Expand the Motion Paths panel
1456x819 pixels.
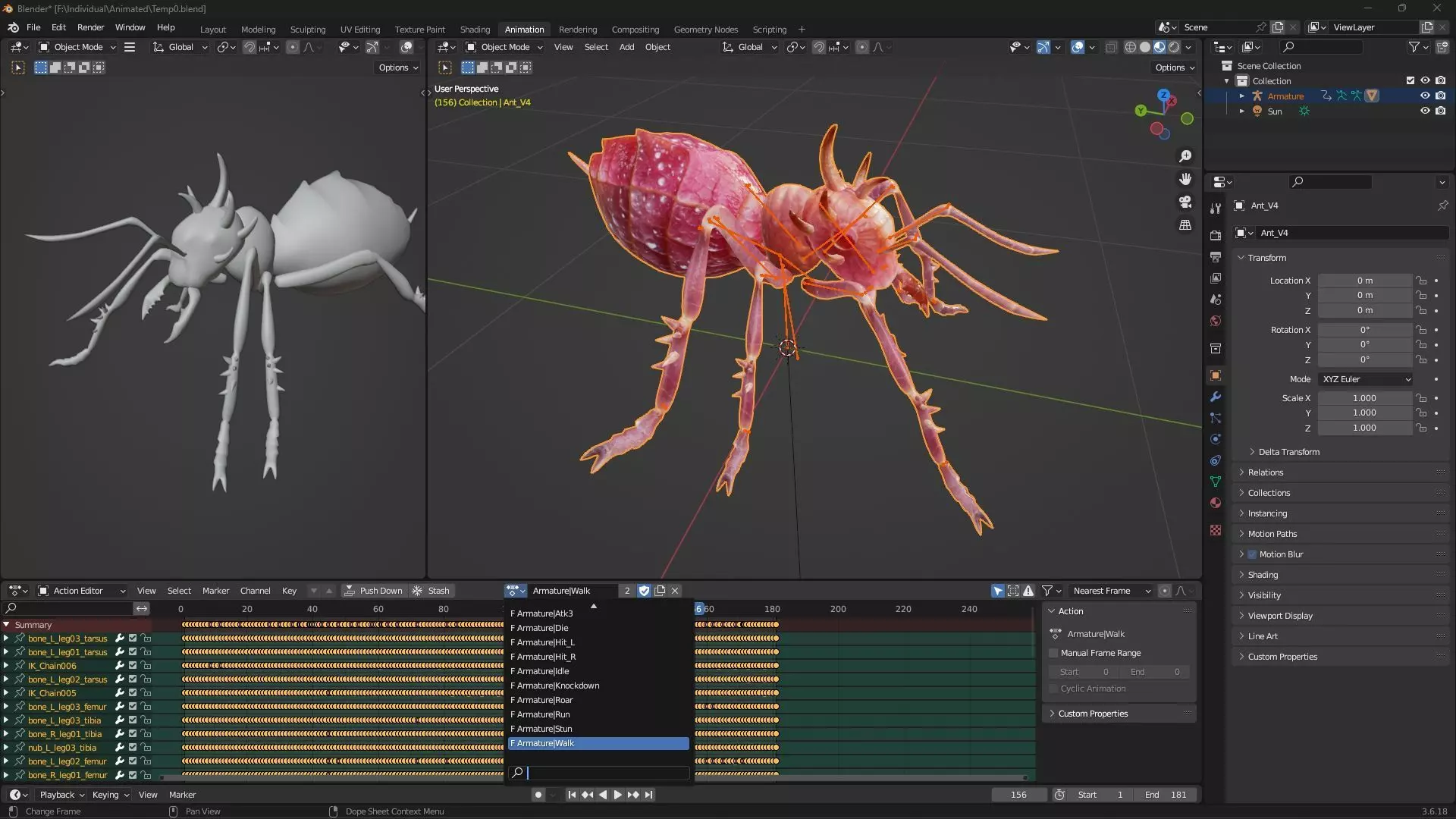click(x=1272, y=534)
